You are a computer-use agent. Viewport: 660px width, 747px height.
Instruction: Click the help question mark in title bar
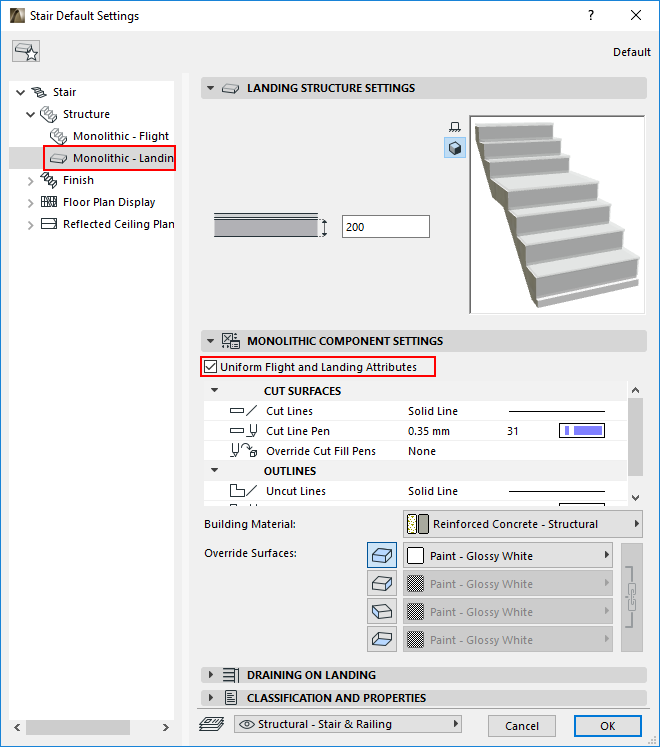(591, 15)
